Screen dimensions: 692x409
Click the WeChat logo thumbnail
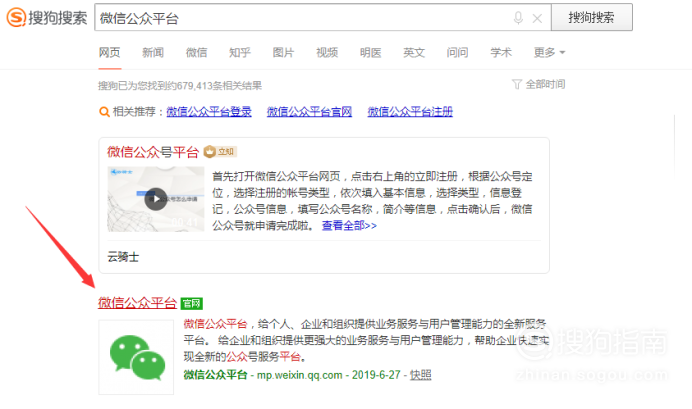[x=136, y=357]
